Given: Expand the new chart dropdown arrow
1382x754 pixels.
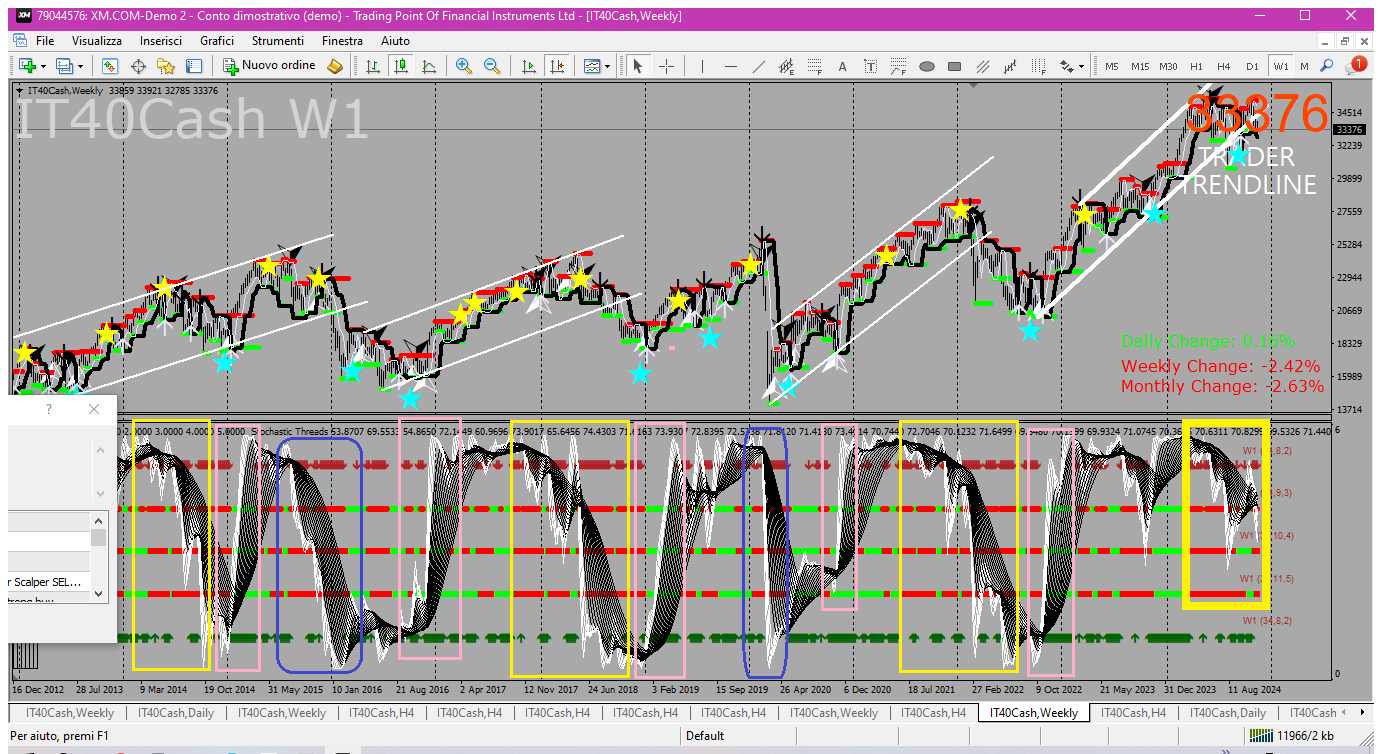Looking at the screenshot, I should click(42, 66).
